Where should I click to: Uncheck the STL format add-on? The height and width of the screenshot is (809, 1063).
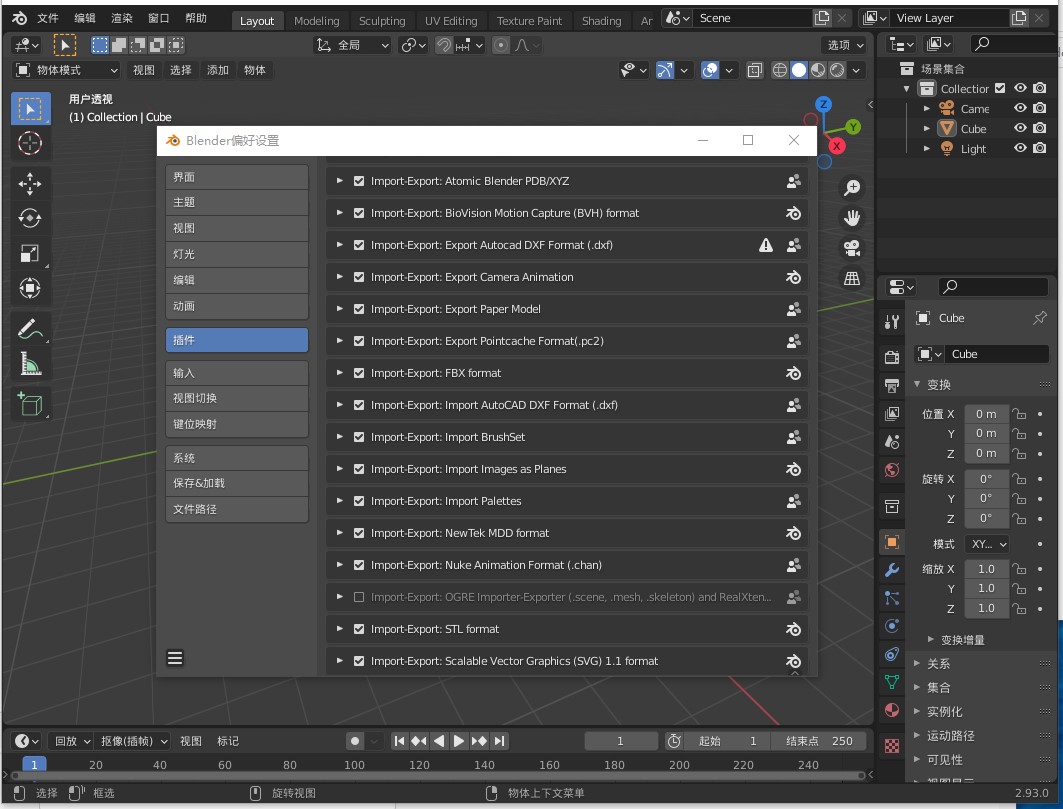[359, 629]
